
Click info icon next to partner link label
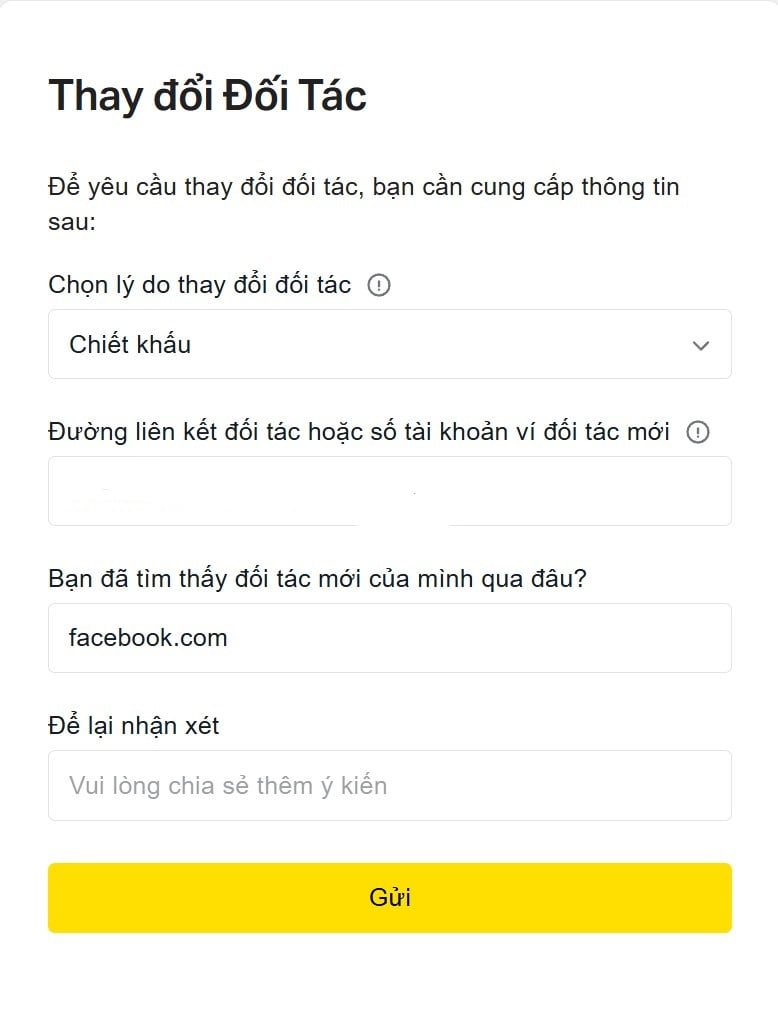(698, 432)
